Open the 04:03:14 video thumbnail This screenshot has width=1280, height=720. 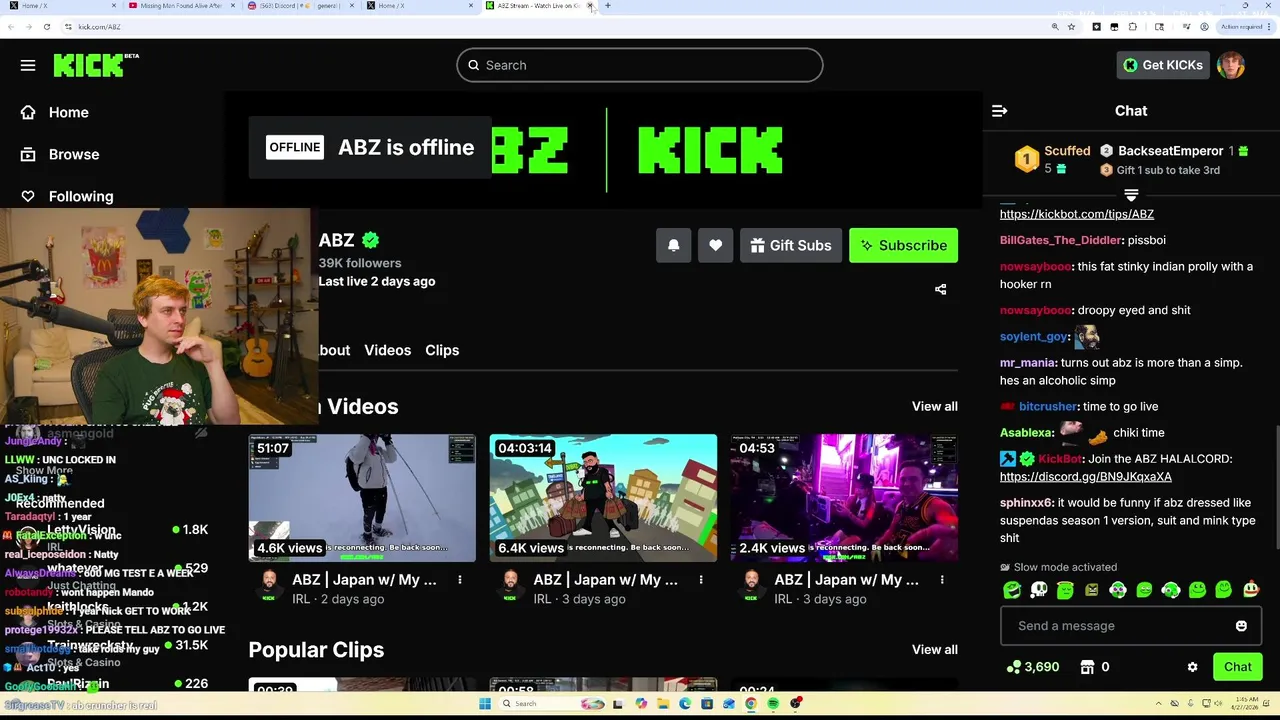[603, 498]
